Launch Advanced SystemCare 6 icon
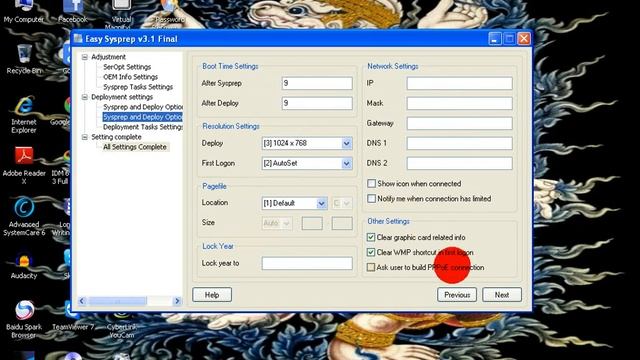This screenshot has height=360, width=640. pyautogui.click(x=24, y=217)
